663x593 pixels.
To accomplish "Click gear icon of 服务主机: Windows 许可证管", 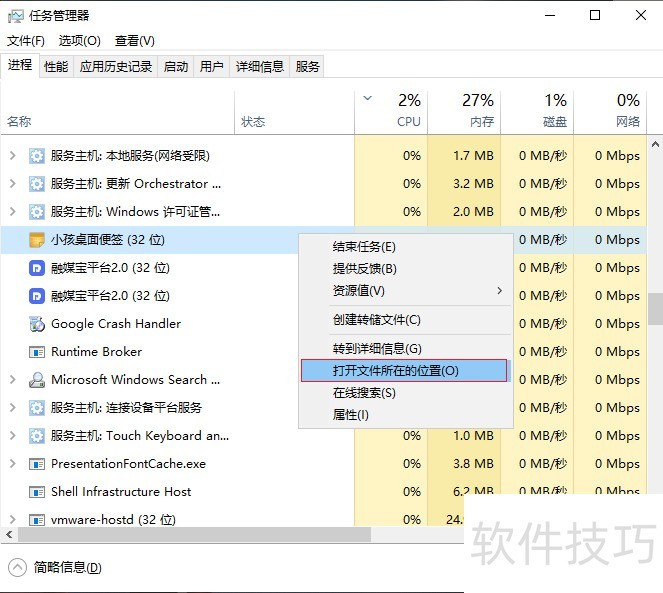I will [x=37, y=212].
